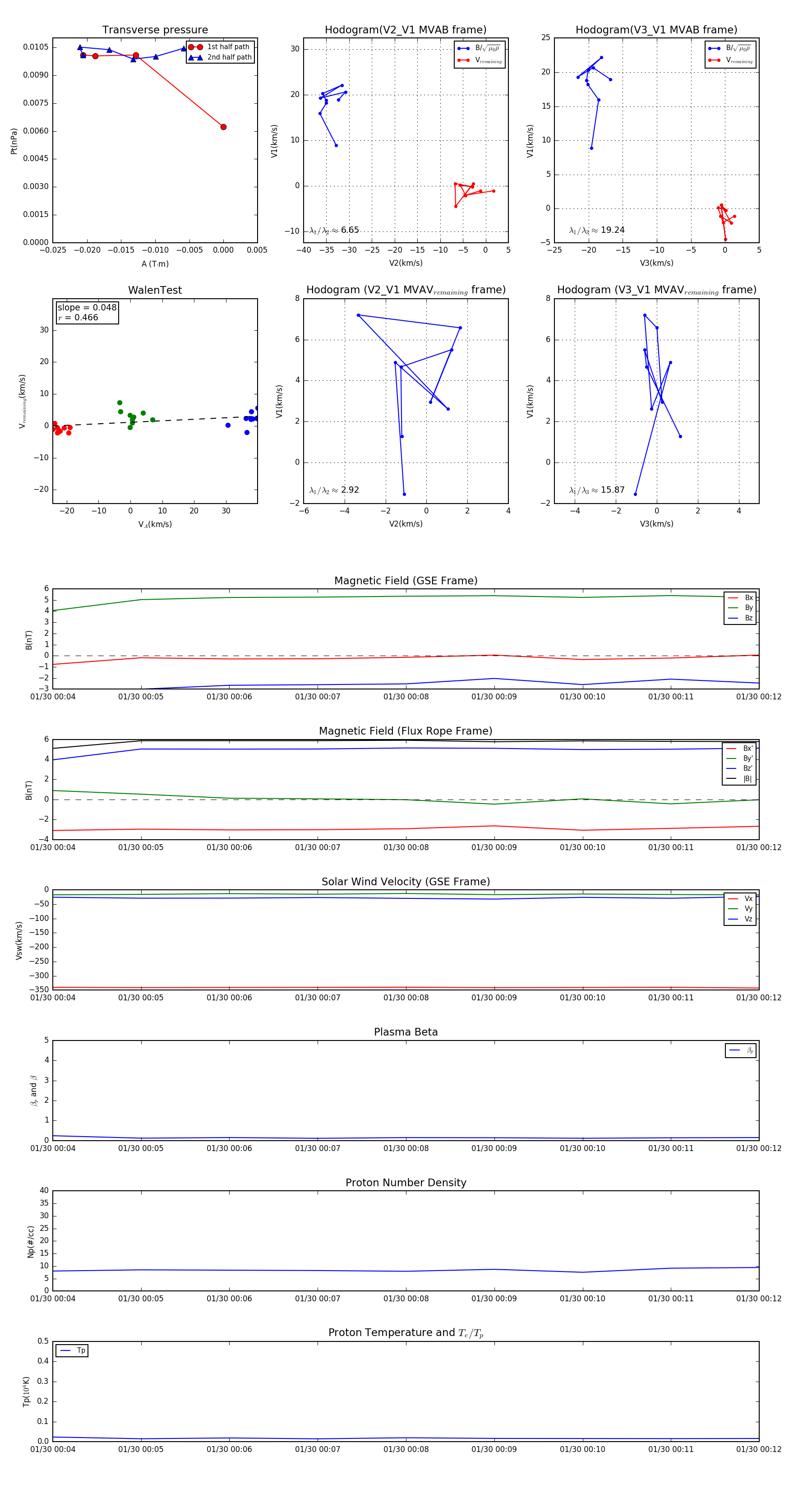Click the "Magnetic Field (GSE Frame)" title

click(406, 581)
